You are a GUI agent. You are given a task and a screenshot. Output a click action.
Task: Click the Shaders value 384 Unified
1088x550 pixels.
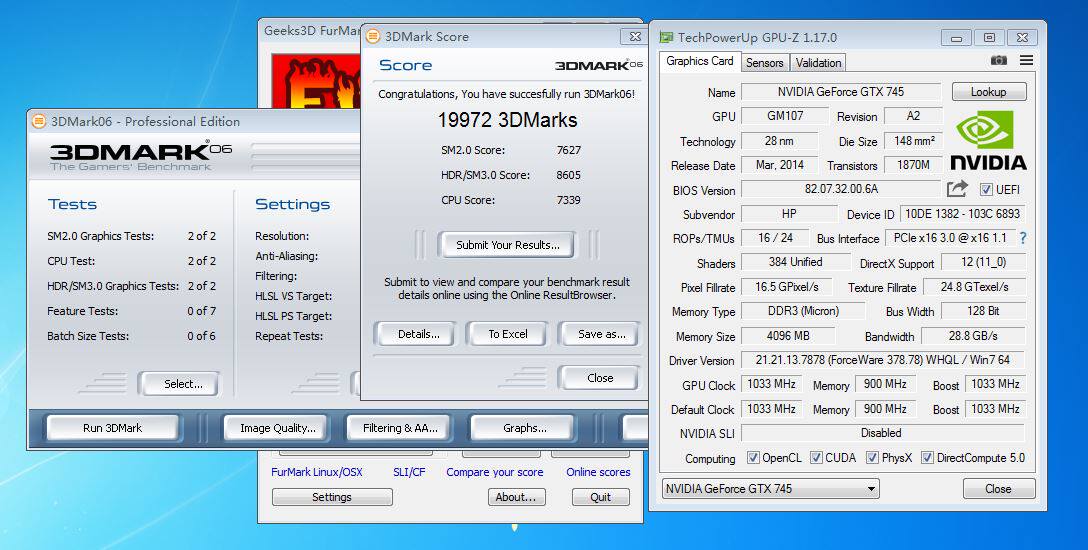[795, 262]
